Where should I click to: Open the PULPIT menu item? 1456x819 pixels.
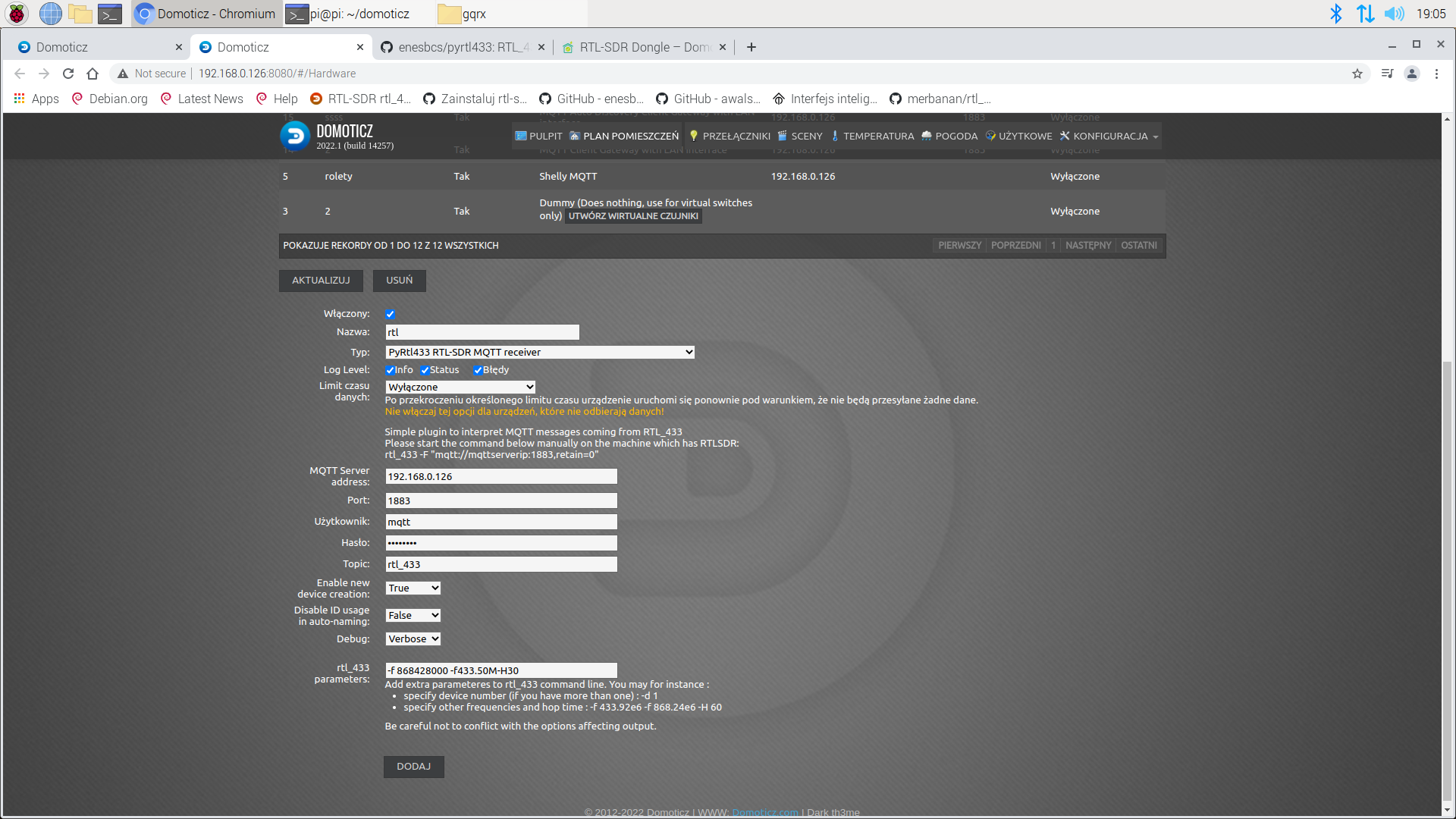point(538,136)
